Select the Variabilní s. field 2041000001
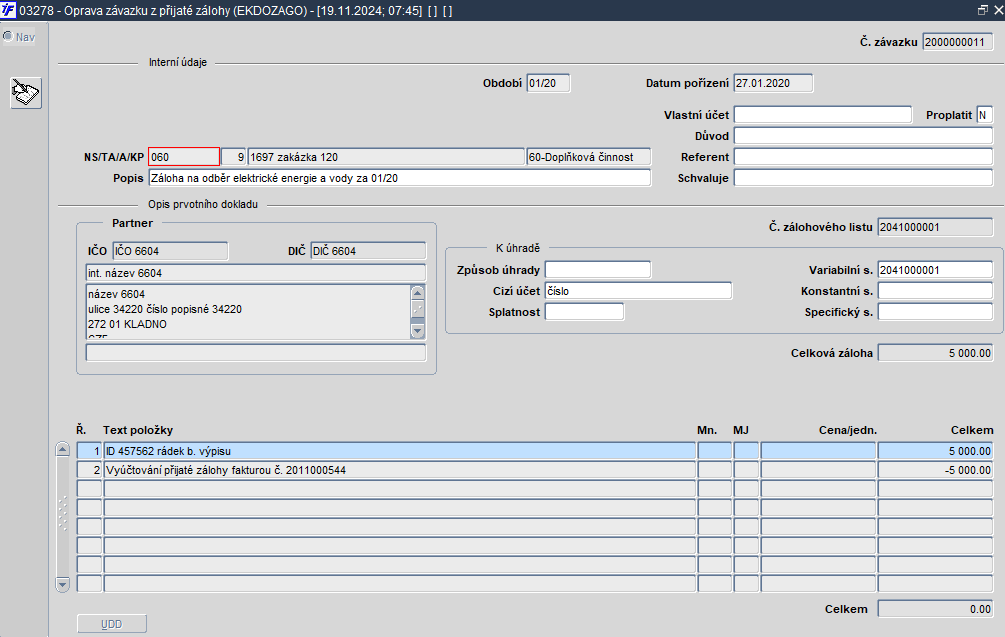The image size is (1005, 637). click(x=934, y=270)
